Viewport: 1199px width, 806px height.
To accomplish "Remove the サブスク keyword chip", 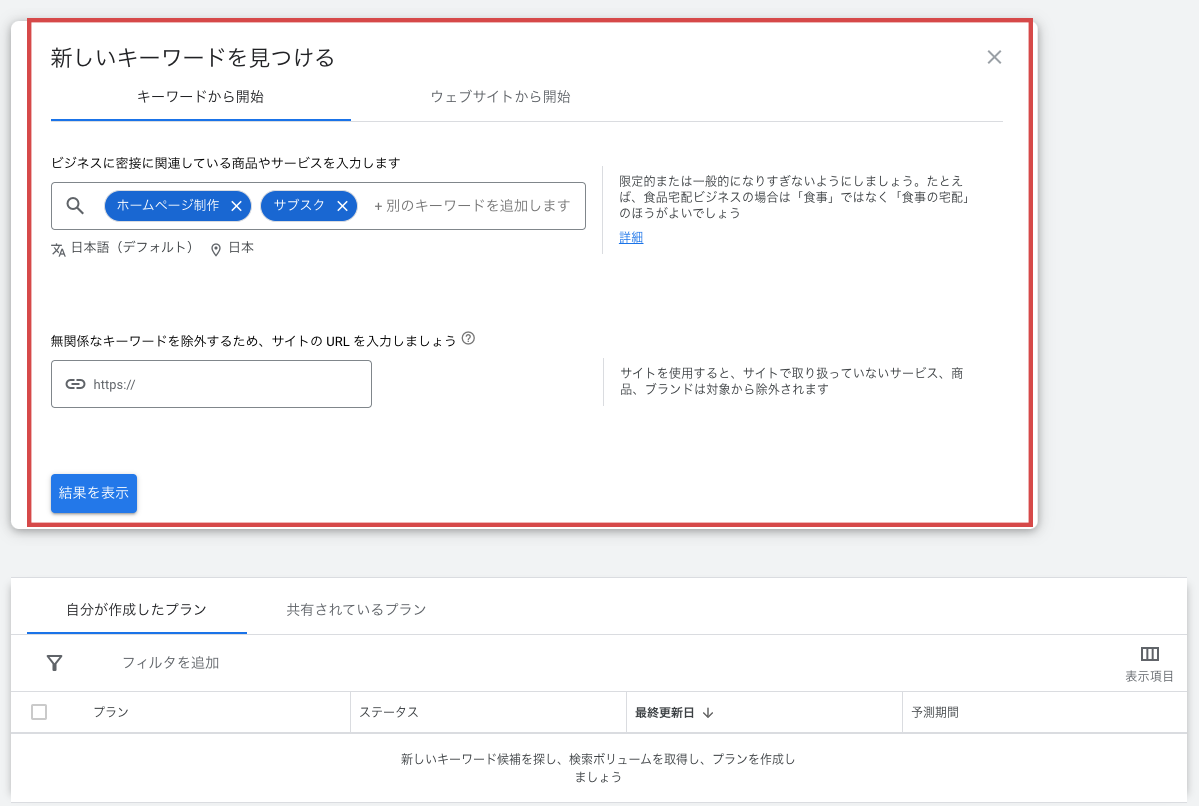I will (x=342, y=206).
